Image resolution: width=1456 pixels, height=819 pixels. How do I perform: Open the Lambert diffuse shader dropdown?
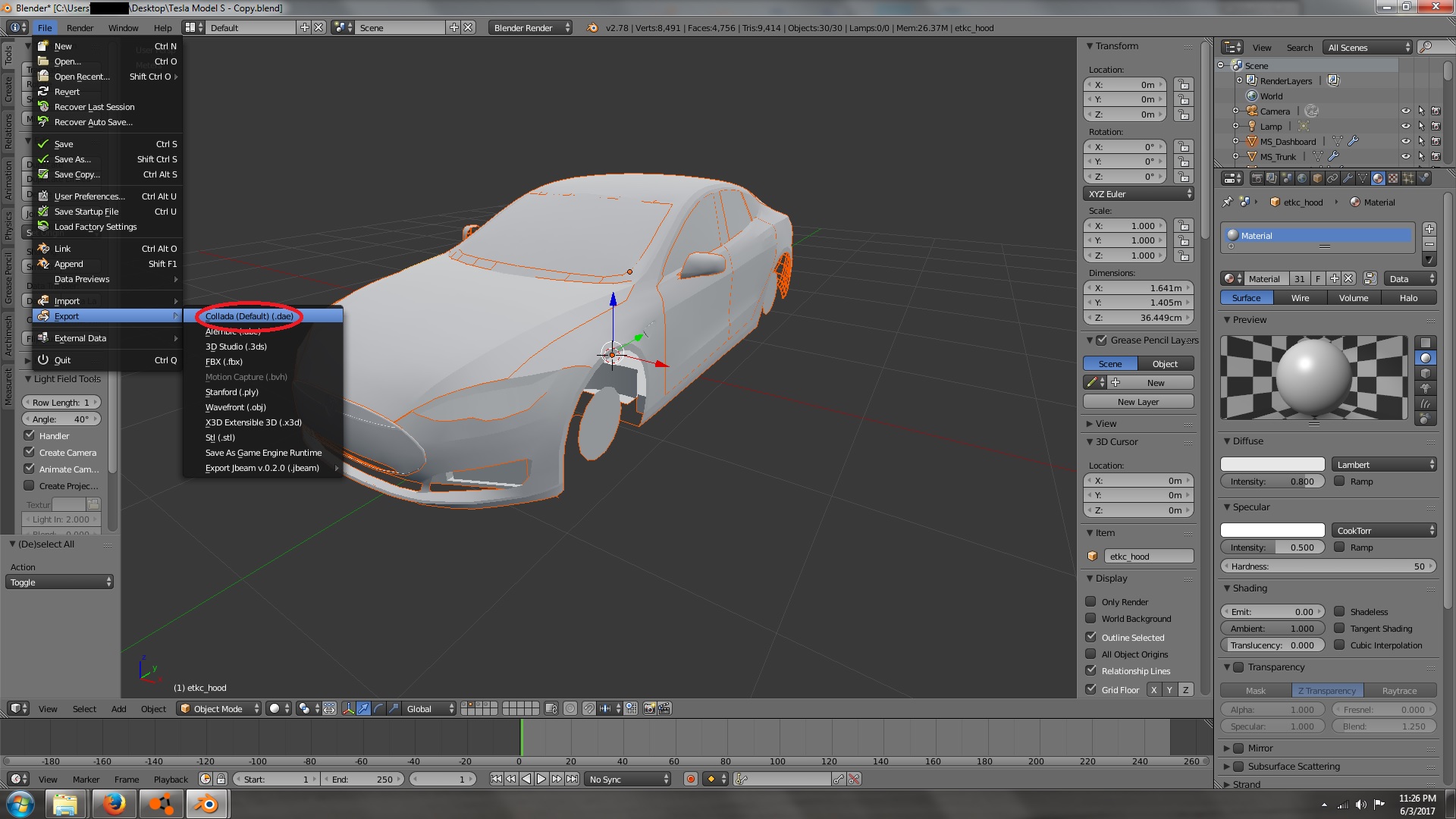pyautogui.click(x=1384, y=464)
